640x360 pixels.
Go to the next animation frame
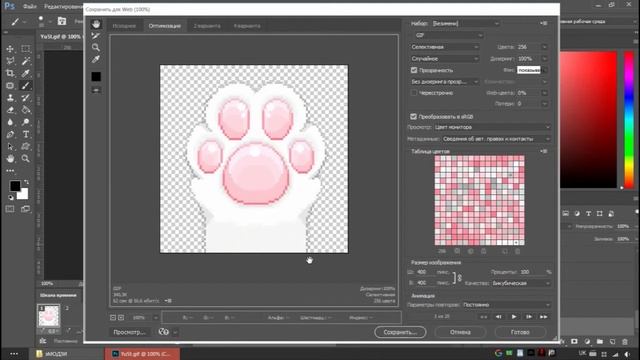tap(529, 317)
